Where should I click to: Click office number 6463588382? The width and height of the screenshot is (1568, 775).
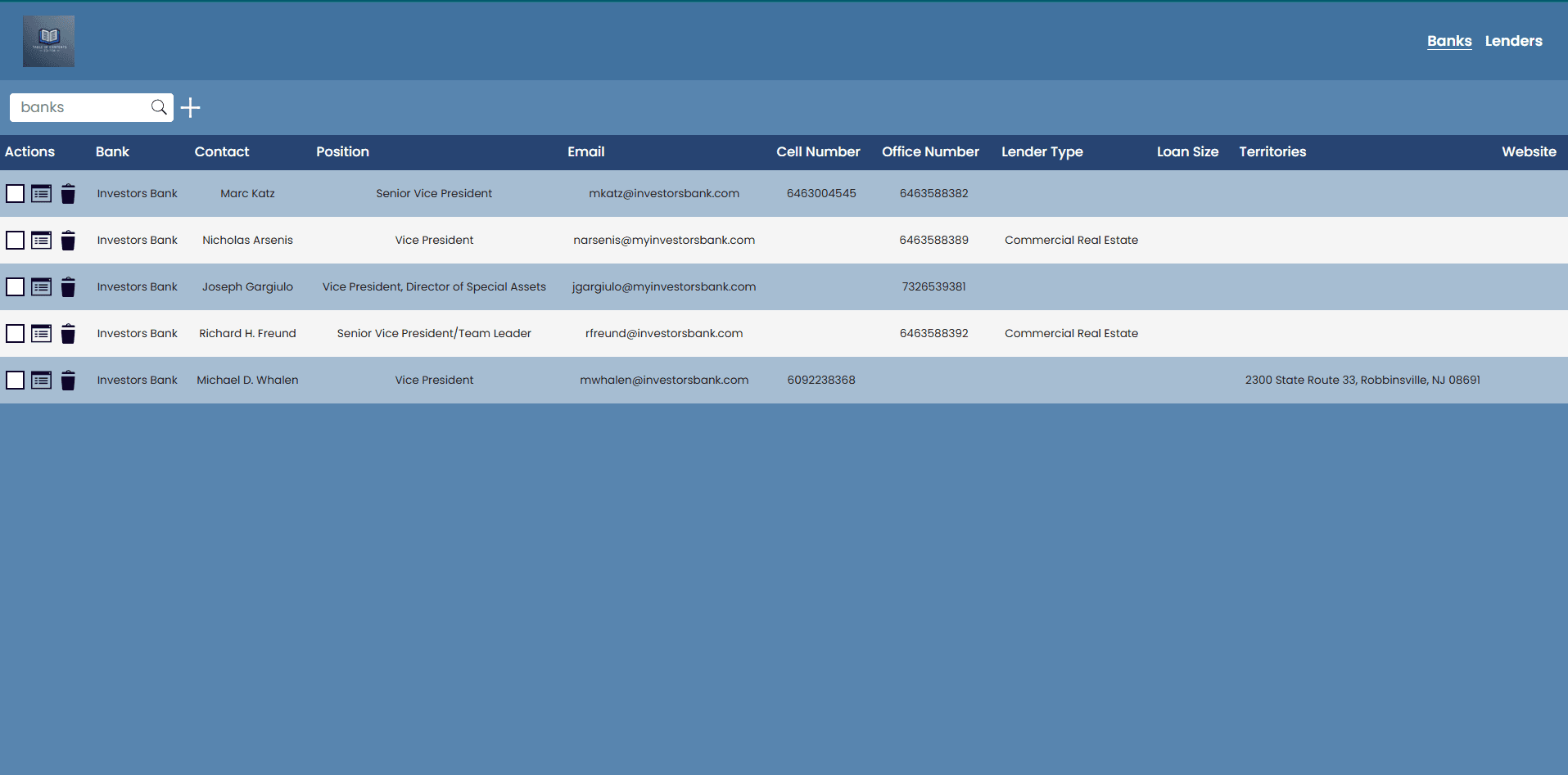click(933, 193)
